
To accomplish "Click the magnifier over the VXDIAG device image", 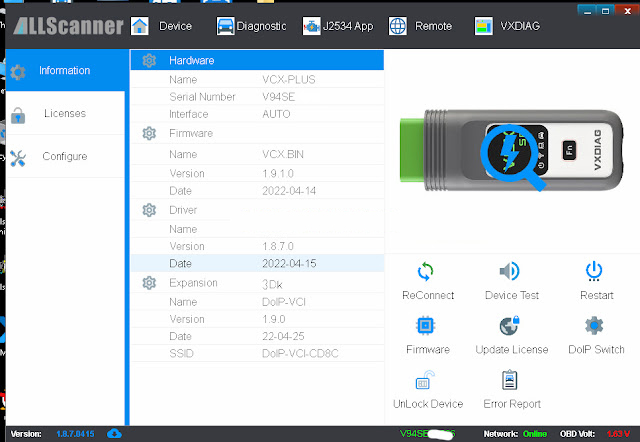I will tap(513, 158).
